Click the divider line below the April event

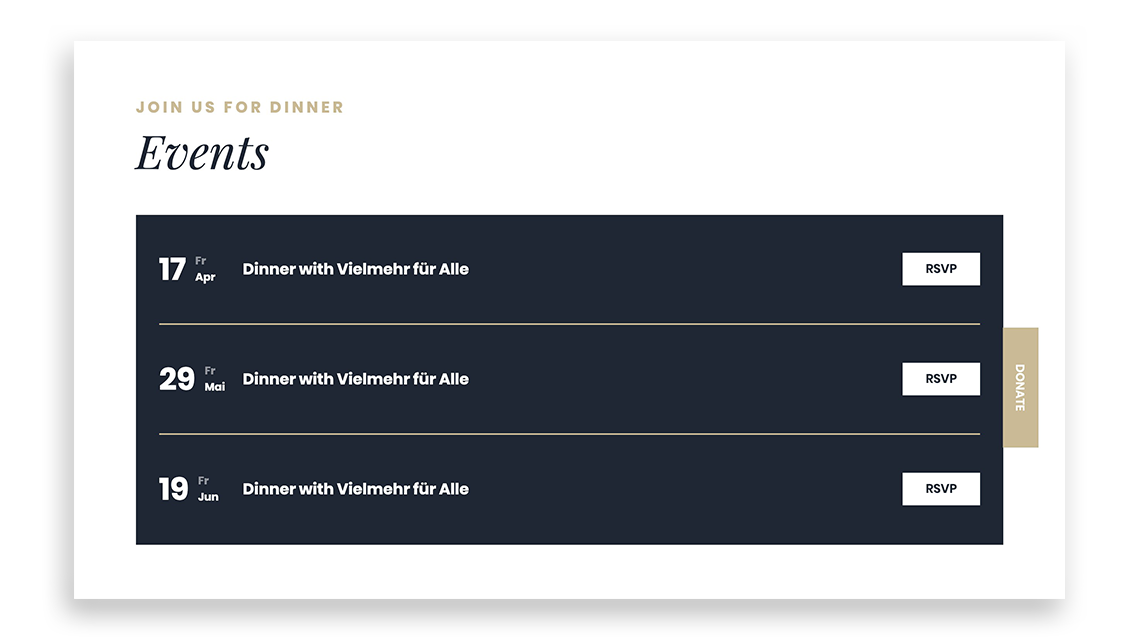tap(569, 324)
